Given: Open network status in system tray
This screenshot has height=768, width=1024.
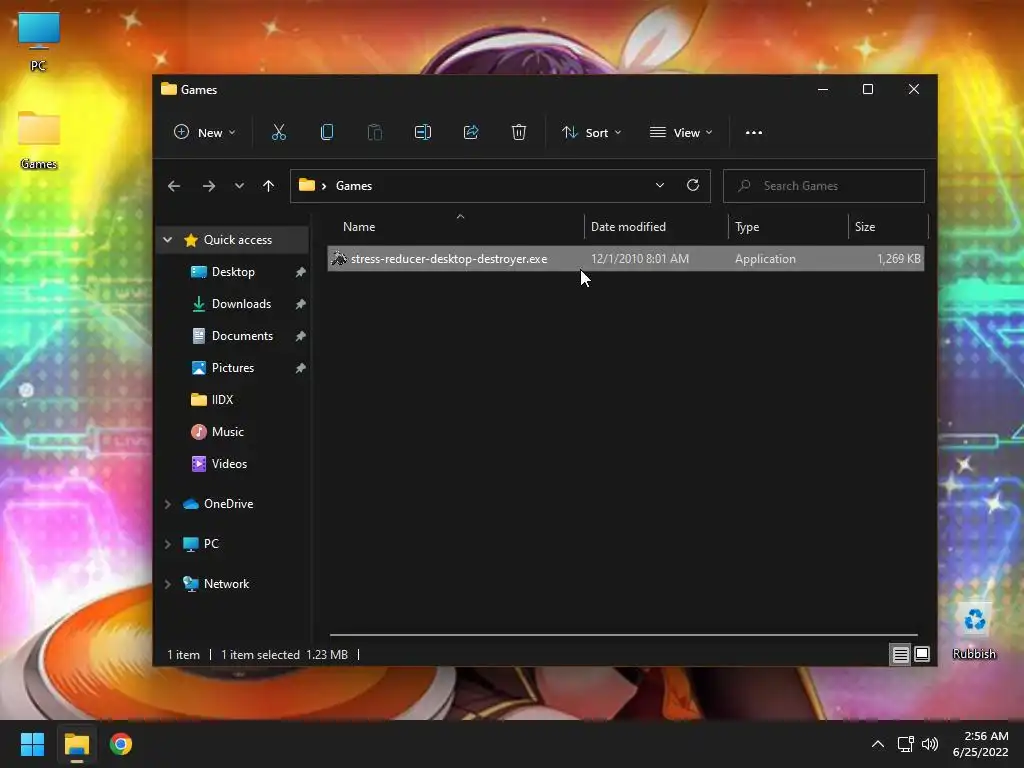Looking at the screenshot, I should click(x=905, y=744).
